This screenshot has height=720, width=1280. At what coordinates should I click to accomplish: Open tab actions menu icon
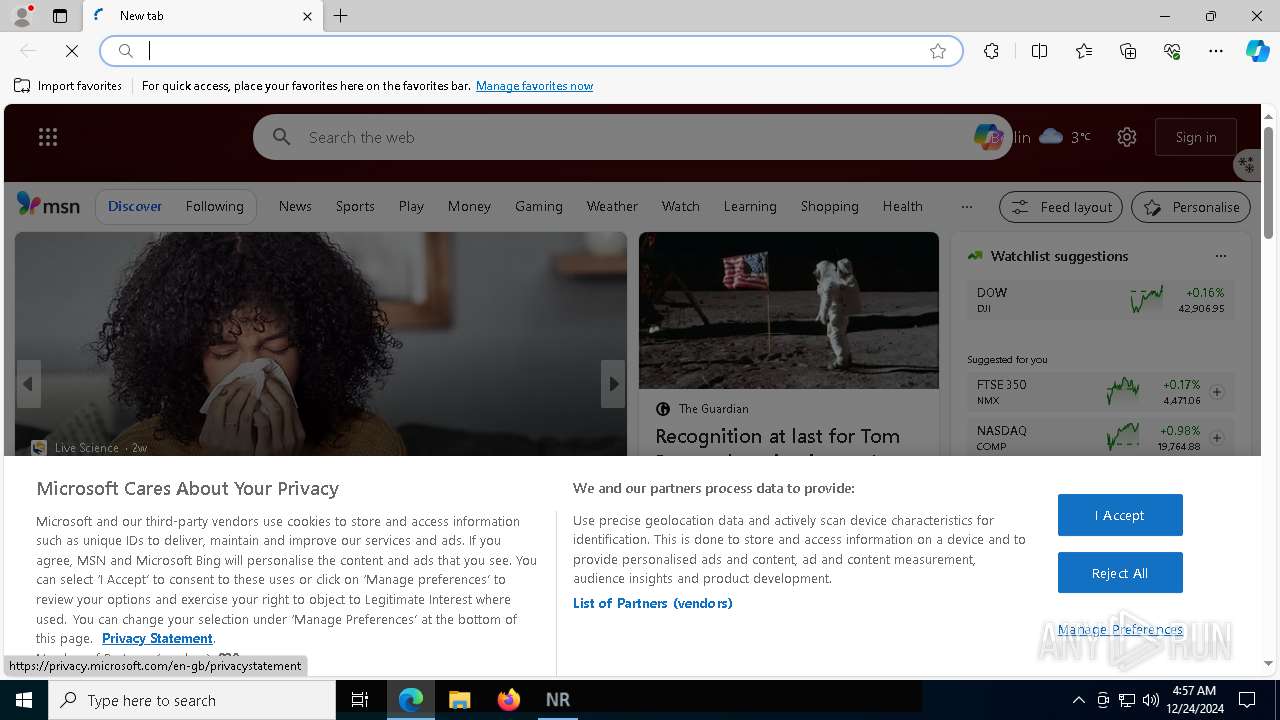coord(60,16)
